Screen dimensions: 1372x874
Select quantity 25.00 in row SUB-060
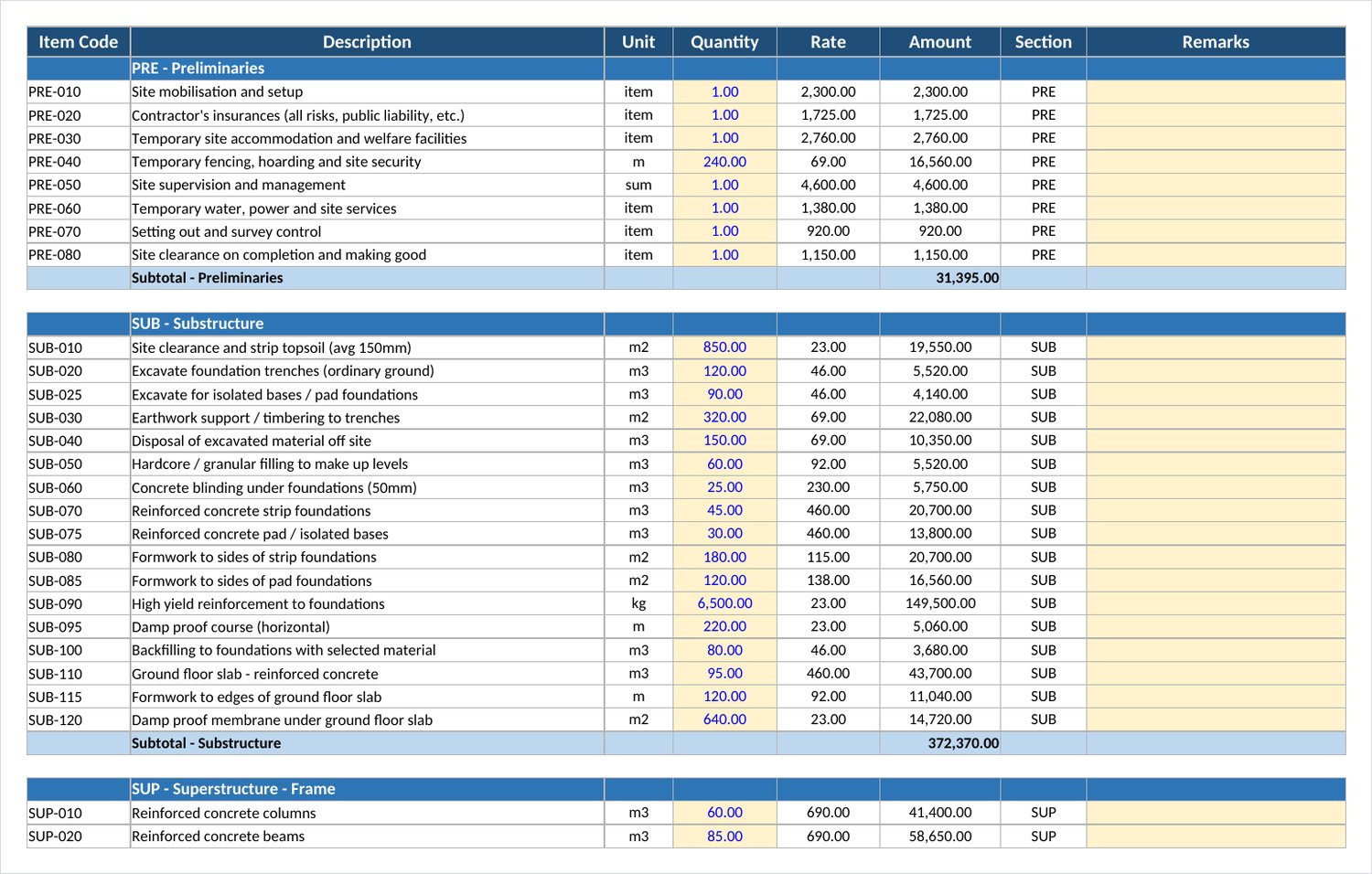724,487
